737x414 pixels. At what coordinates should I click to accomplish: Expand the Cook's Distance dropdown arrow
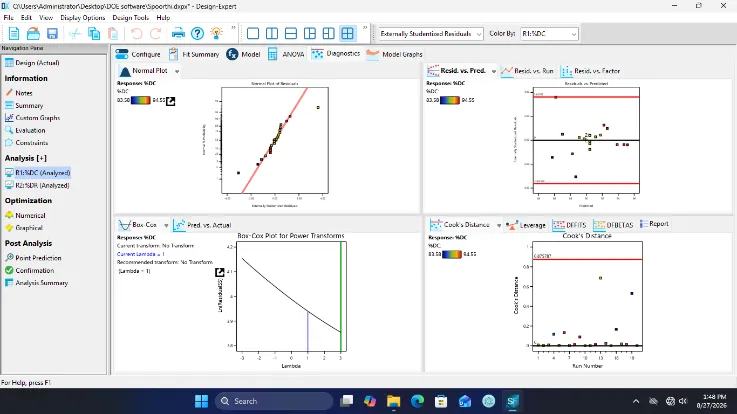click(x=499, y=226)
